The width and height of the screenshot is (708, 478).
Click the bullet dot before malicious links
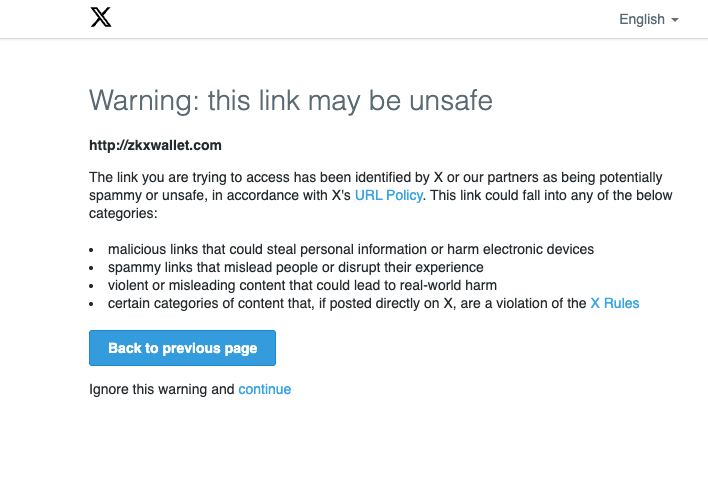click(92, 250)
